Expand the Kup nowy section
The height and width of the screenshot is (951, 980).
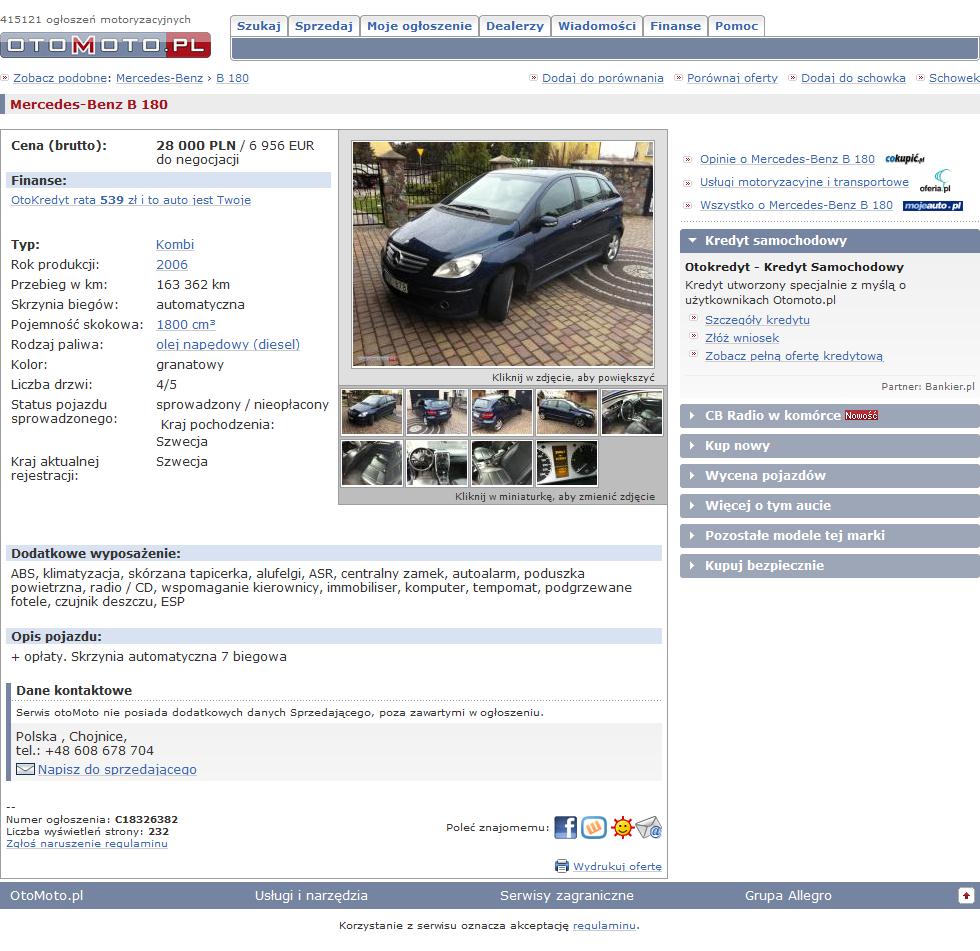pyautogui.click(x=829, y=446)
